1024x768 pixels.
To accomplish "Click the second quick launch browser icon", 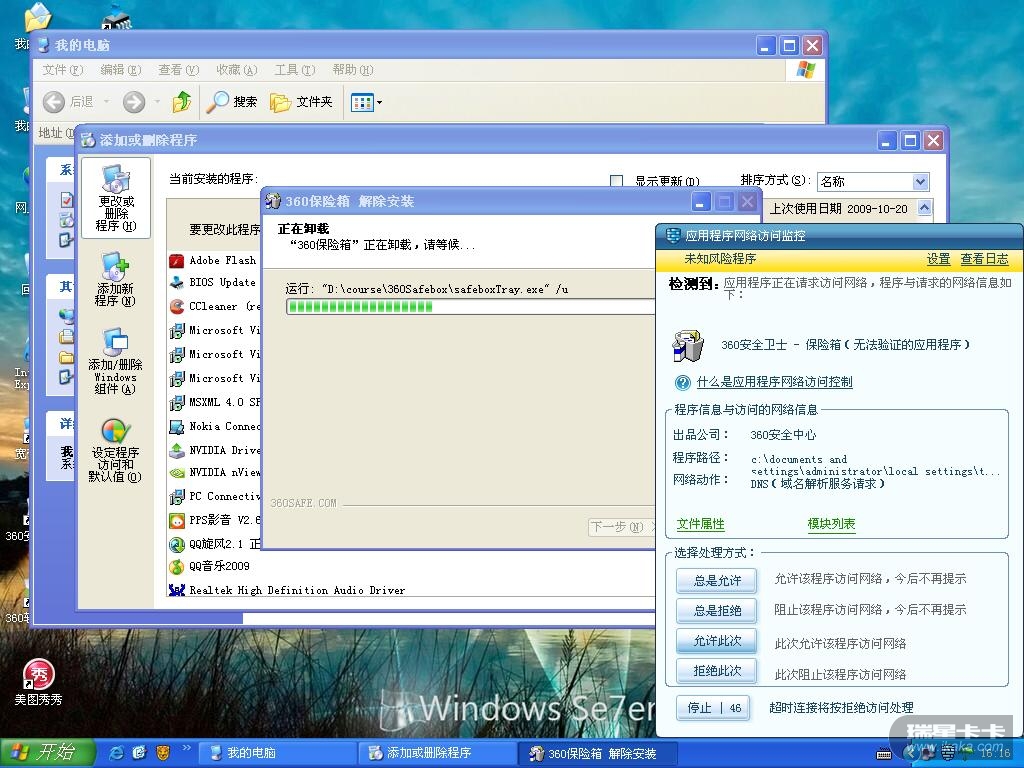I will click(140, 753).
